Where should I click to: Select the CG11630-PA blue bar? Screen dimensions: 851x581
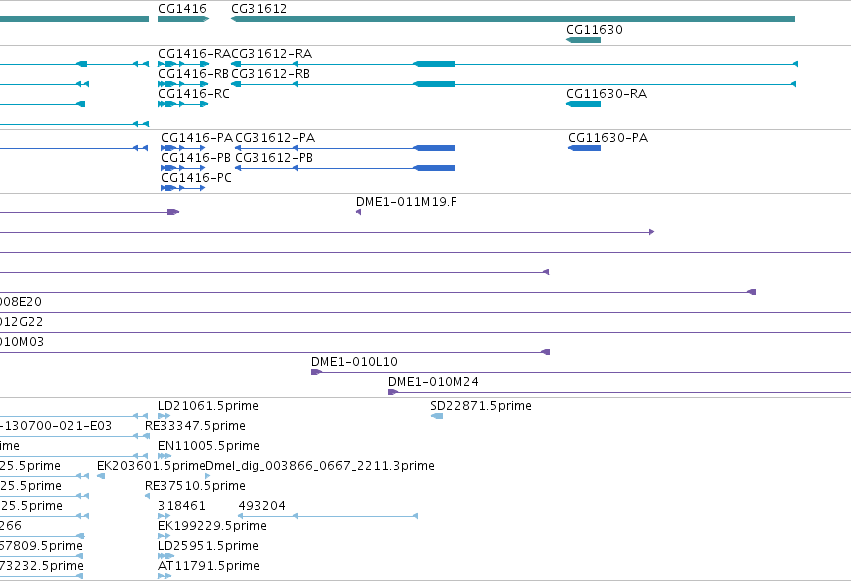point(585,148)
